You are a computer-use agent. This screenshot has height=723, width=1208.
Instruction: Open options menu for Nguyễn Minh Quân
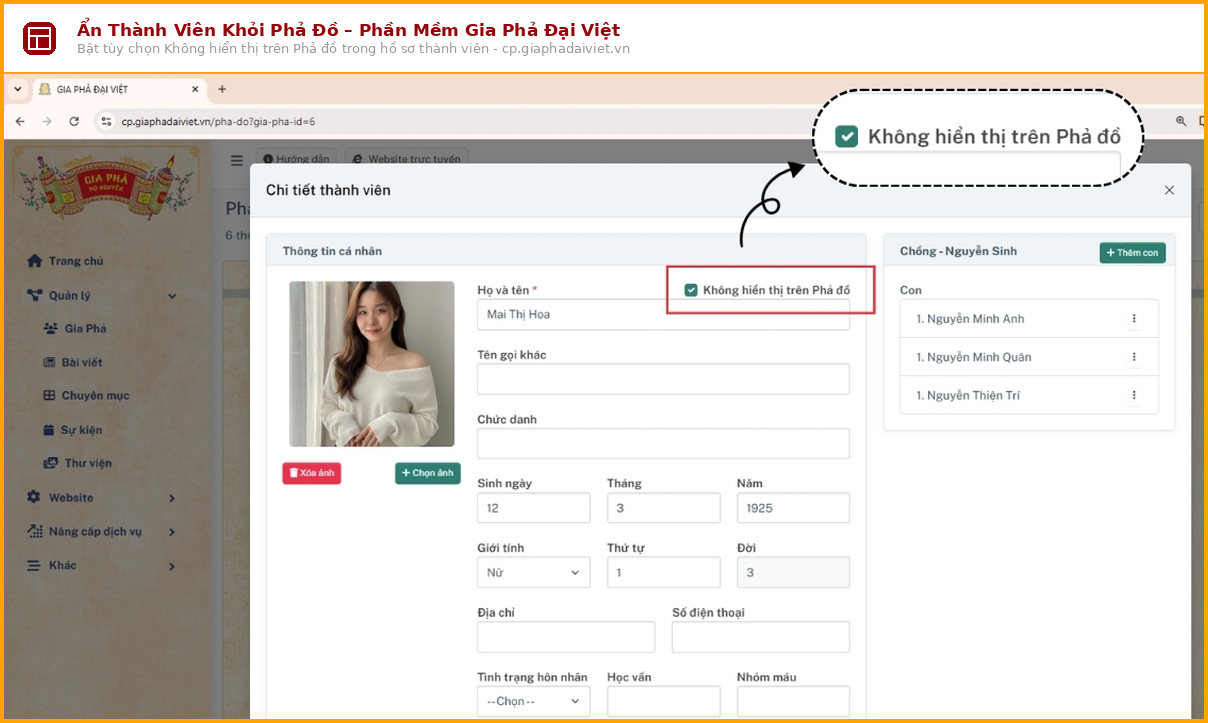pos(1134,357)
